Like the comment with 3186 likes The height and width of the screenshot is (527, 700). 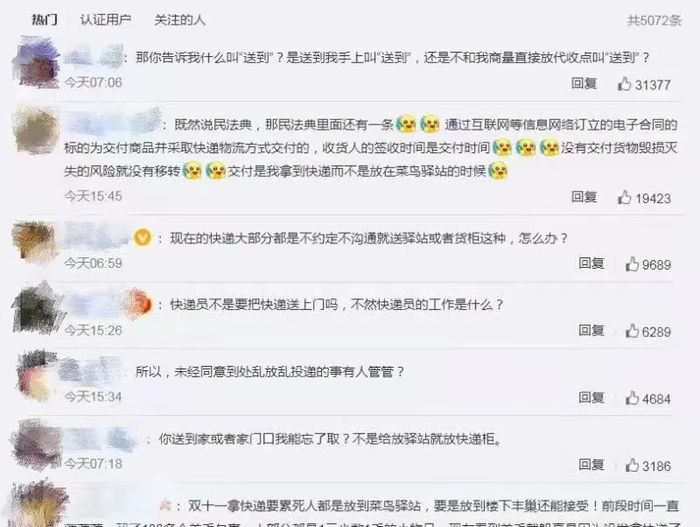pyautogui.click(x=632, y=465)
